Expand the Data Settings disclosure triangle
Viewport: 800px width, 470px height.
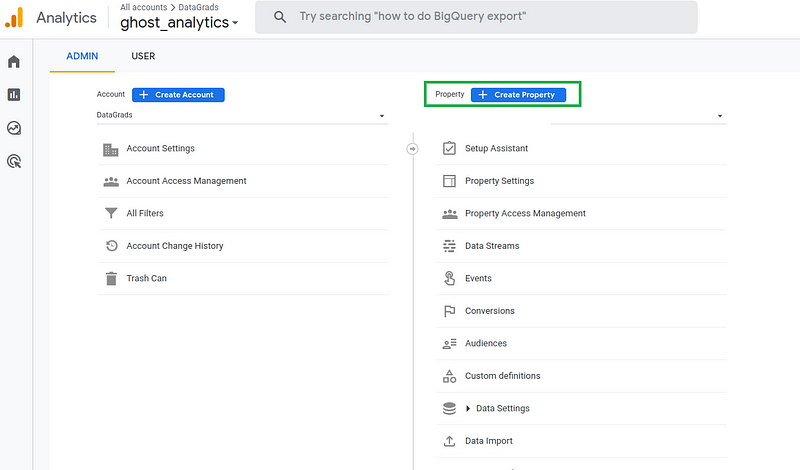point(468,408)
